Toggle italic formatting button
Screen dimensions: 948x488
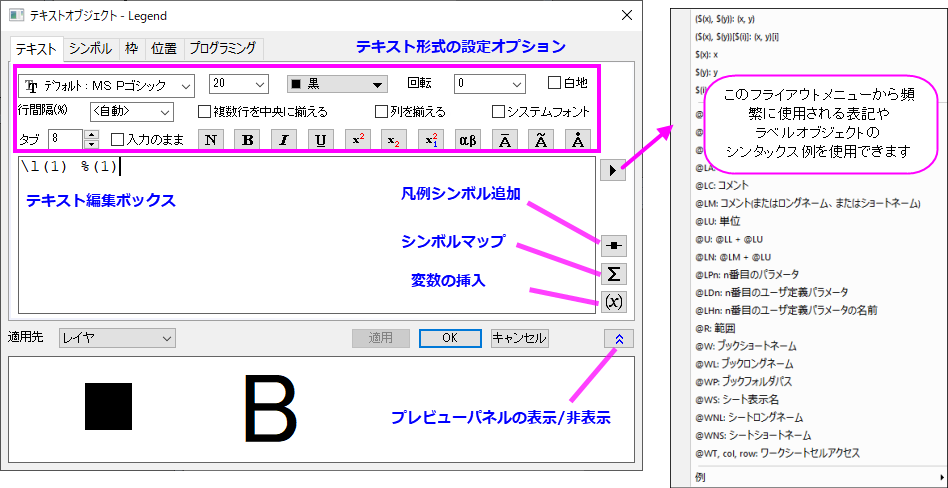pos(284,140)
